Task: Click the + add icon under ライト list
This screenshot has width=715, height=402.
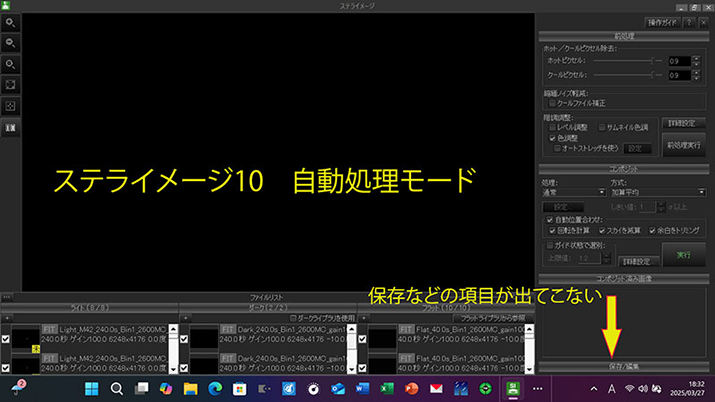Action: pyautogui.click(x=7, y=318)
